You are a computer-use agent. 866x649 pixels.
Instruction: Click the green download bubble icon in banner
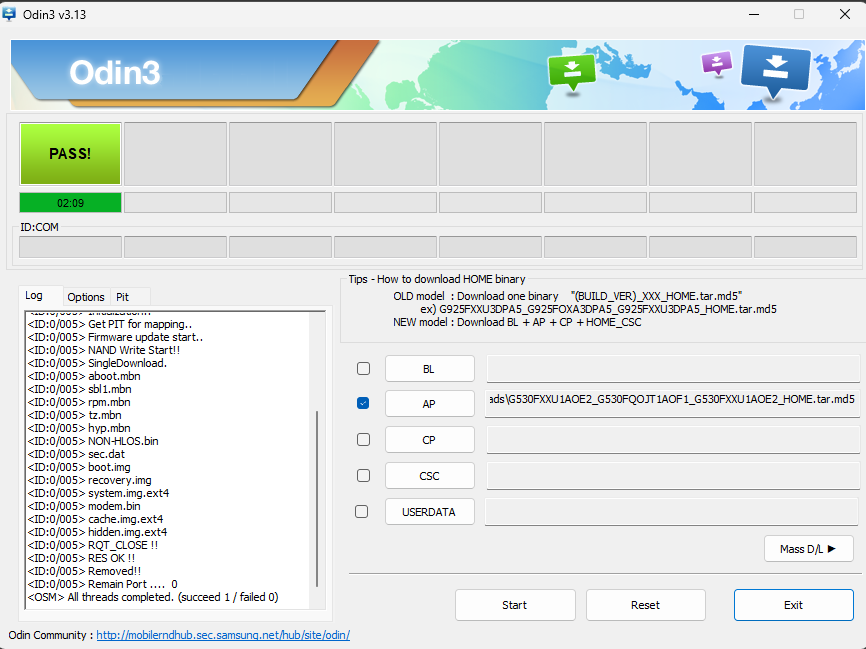click(572, 72)
